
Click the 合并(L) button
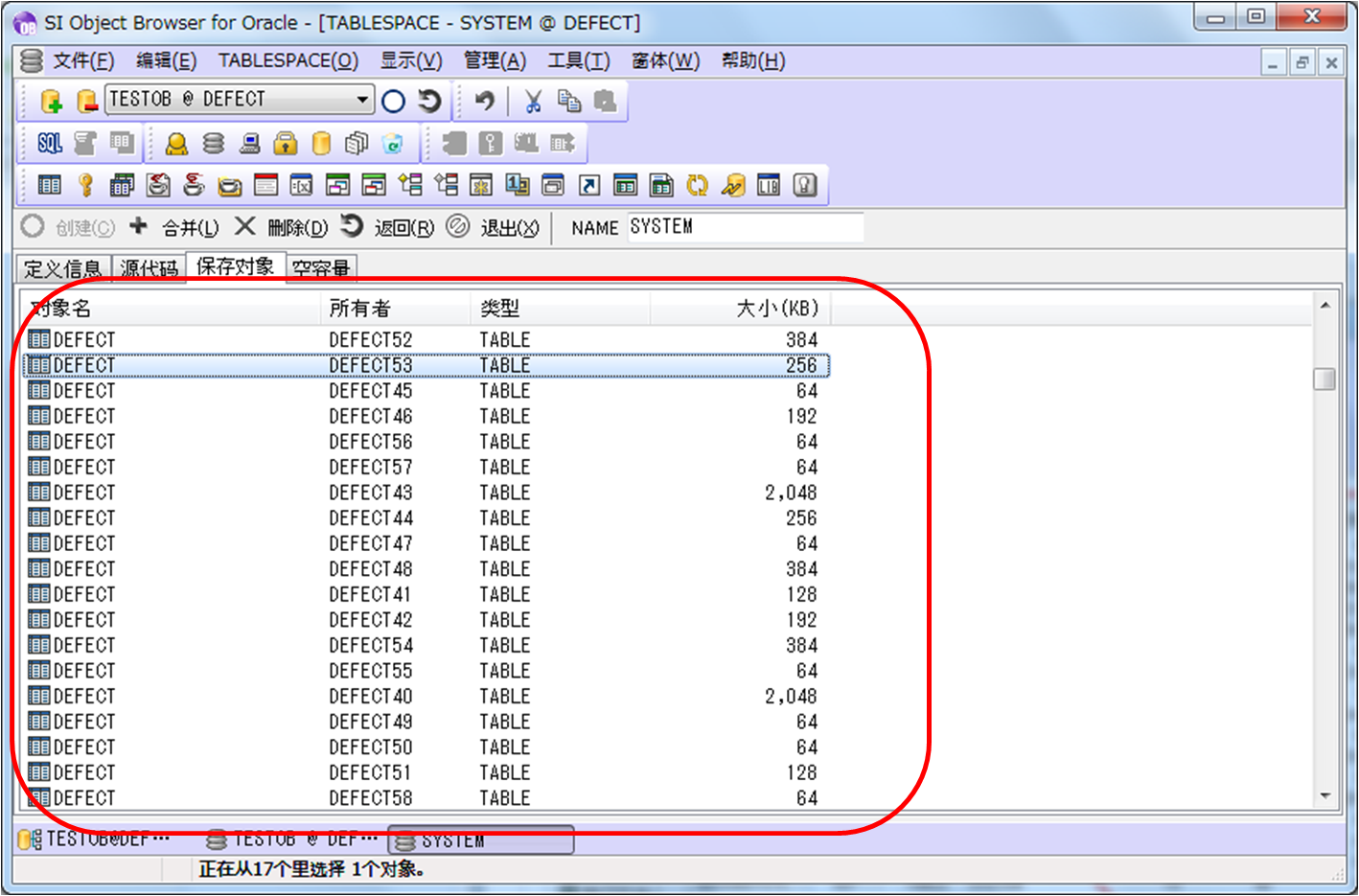coord(174,227)
